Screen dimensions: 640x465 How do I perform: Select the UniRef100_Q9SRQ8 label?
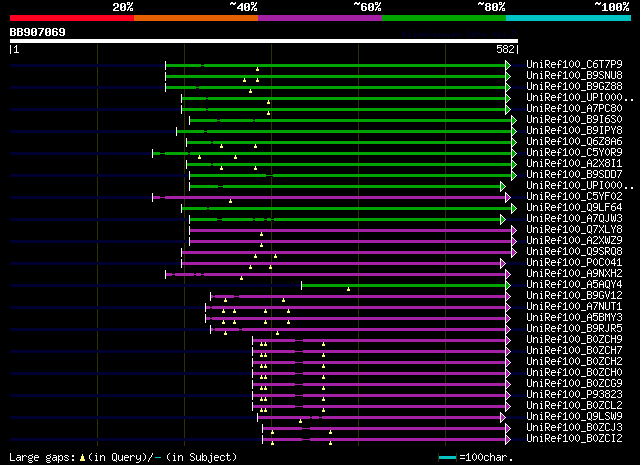point(574,251)
